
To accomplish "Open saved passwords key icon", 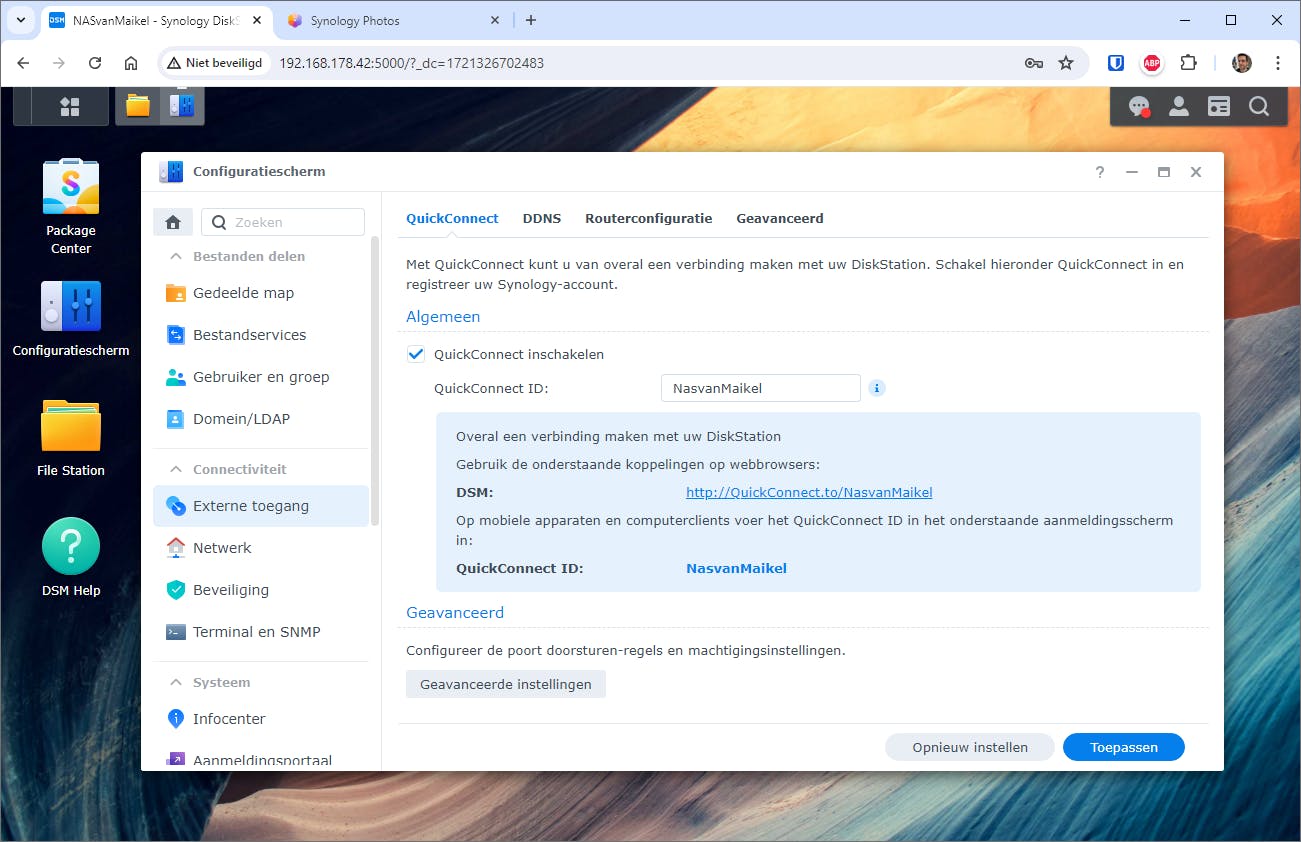I will (x=1034, y=63).
